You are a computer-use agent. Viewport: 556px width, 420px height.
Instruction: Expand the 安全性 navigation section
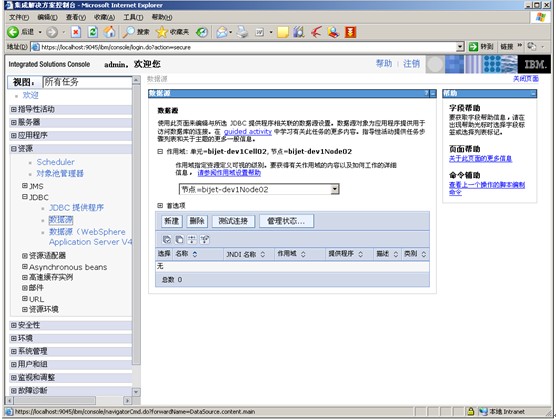pyautogui.click(x=13, y=325)
